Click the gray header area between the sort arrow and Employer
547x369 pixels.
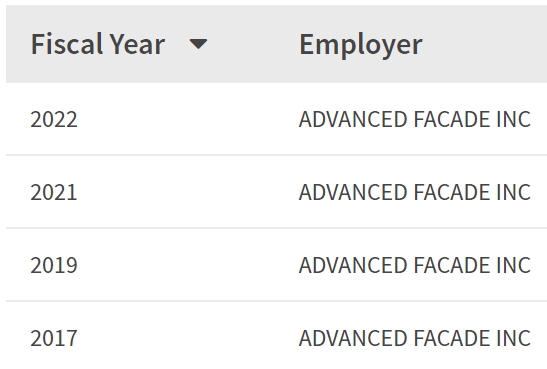253,44
